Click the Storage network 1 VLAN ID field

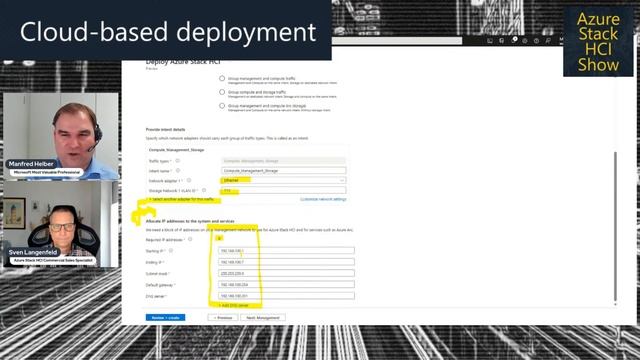283,190
